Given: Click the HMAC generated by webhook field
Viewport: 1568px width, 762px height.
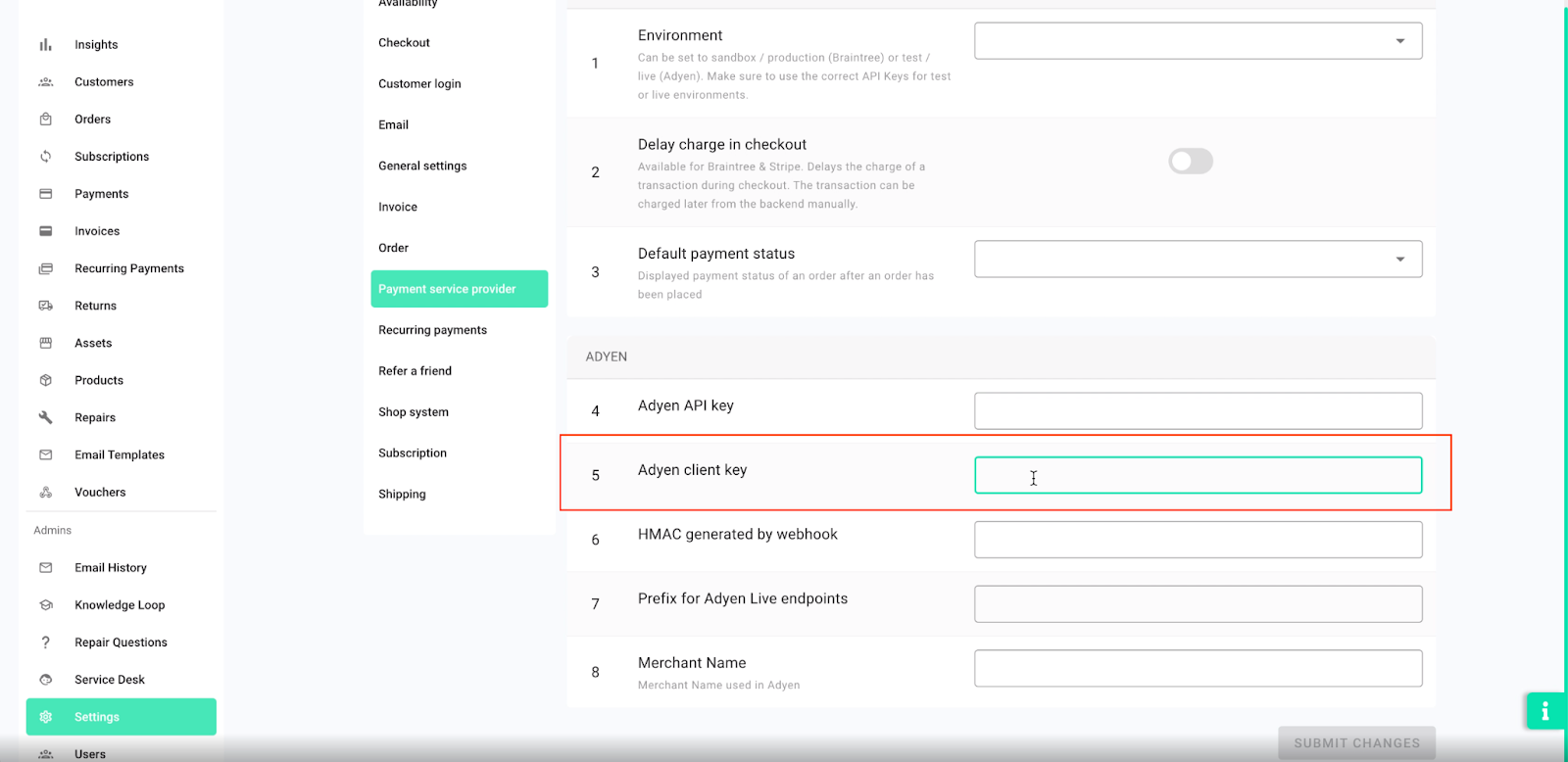Looking at the screenshot, I should coord(1198,540).
